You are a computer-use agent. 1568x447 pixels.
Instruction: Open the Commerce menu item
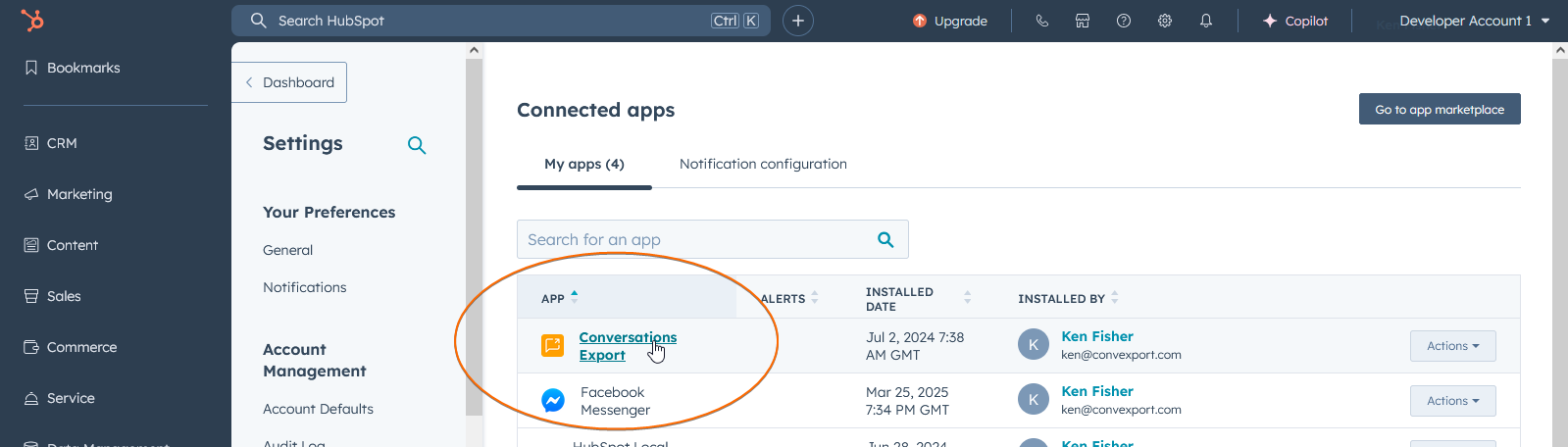tap(71, 347)
